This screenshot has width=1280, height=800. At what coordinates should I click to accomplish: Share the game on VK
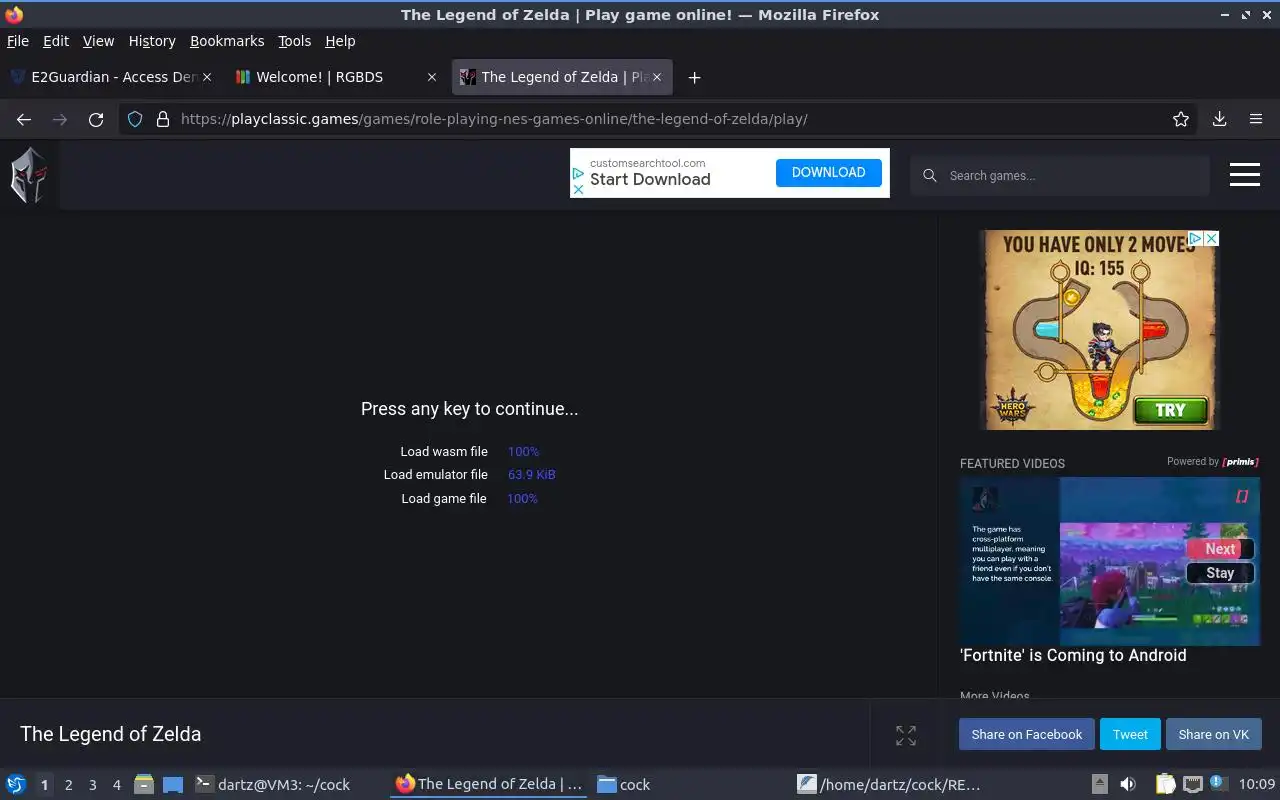[1213, 734]
